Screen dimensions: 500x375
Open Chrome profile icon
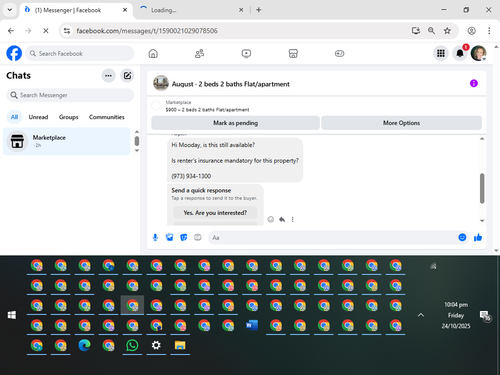471,31
